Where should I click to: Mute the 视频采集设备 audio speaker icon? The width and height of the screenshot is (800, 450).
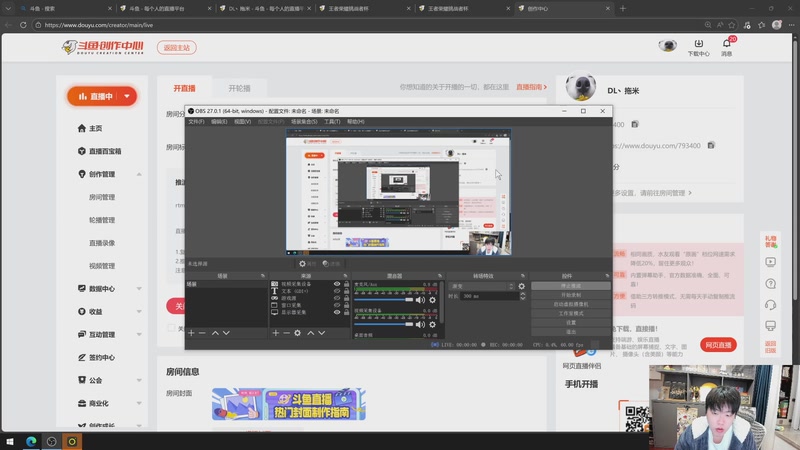pos(420,324)
